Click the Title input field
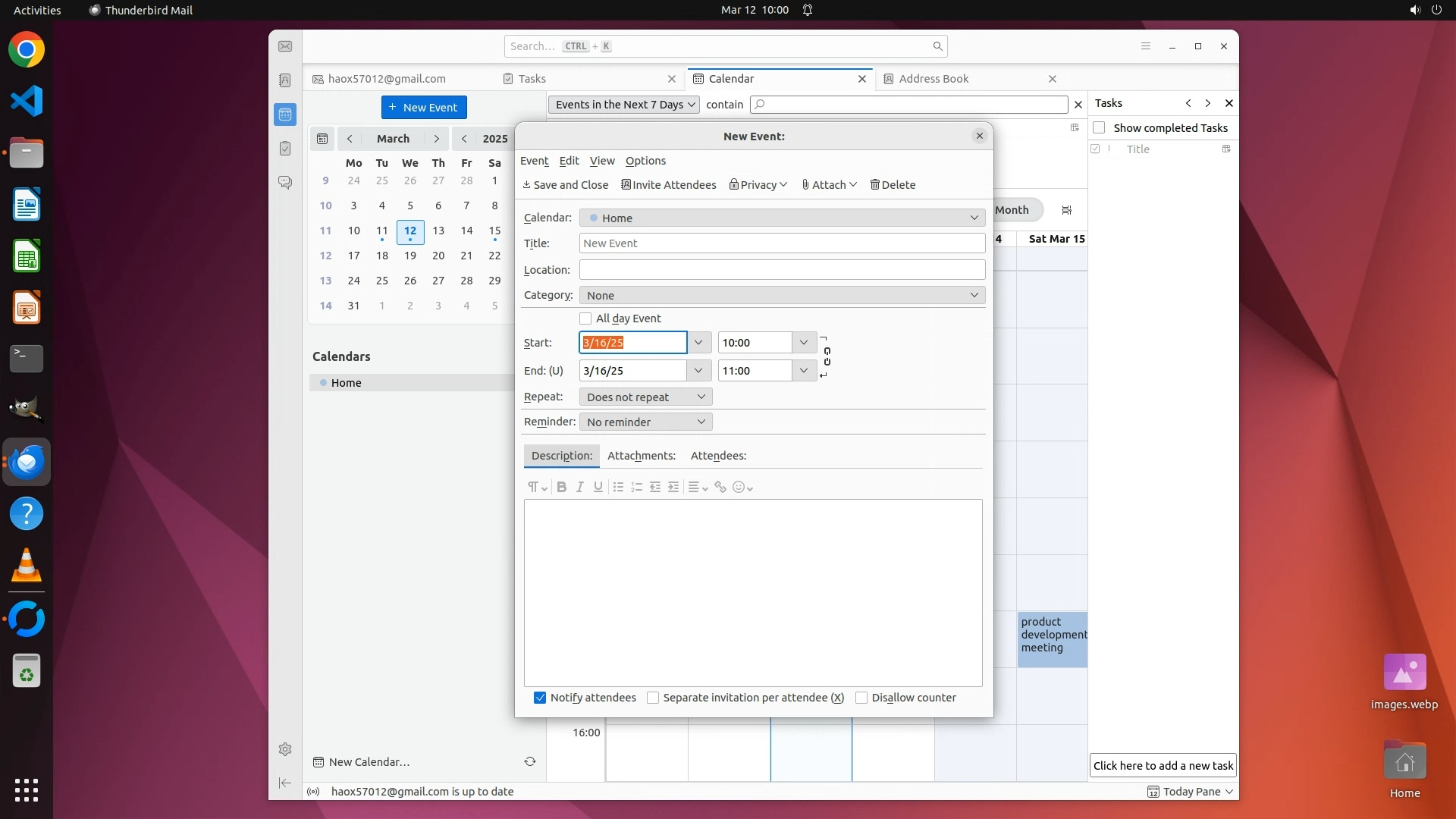The width and height of the screenshot is (1456, 819). click(x=782, y=243)
